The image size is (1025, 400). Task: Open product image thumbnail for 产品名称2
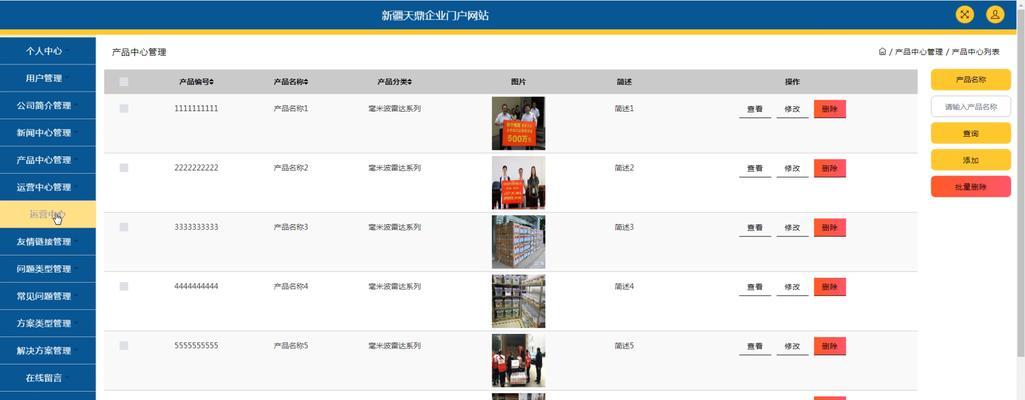click(x=518, y=182)
